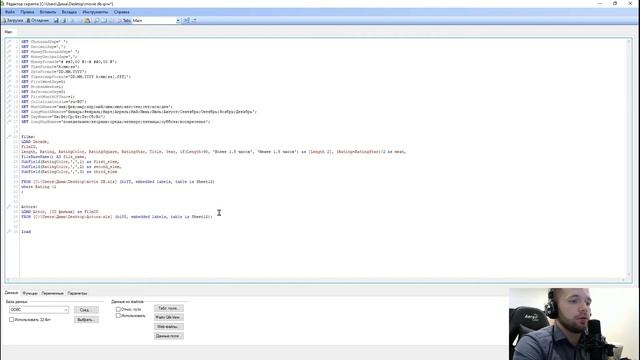Click the SET DateFormat script line

click(x=54, y=71)
